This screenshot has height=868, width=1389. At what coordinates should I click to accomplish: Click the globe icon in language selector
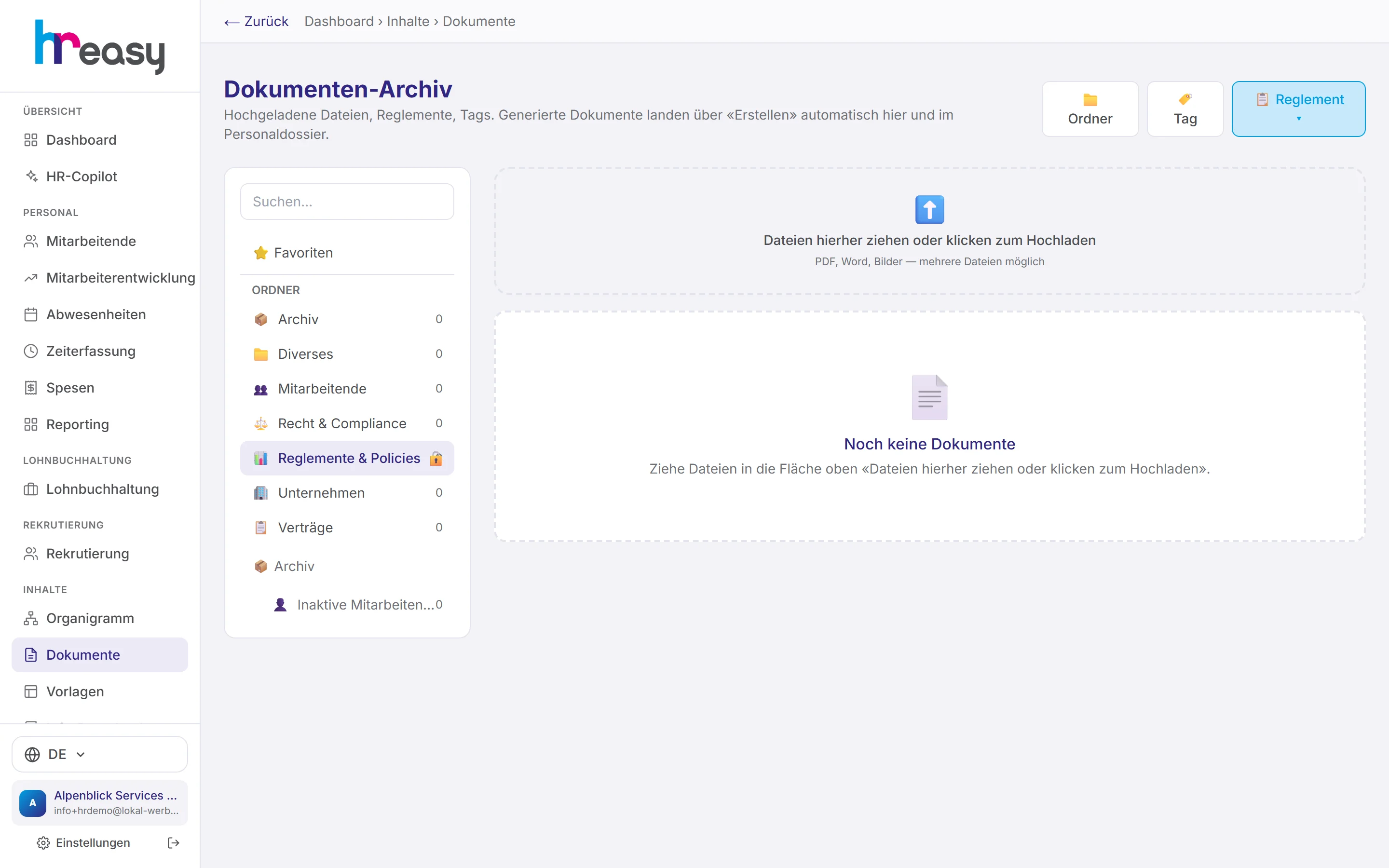33,754
